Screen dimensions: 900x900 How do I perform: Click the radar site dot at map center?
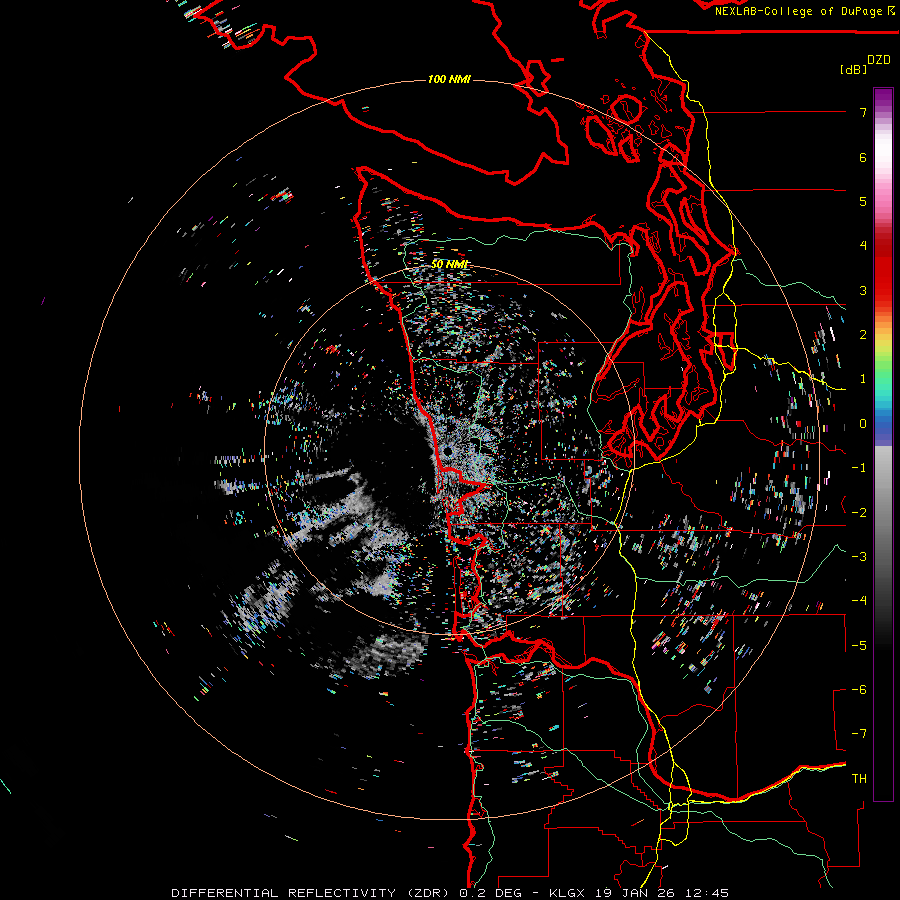447,453
